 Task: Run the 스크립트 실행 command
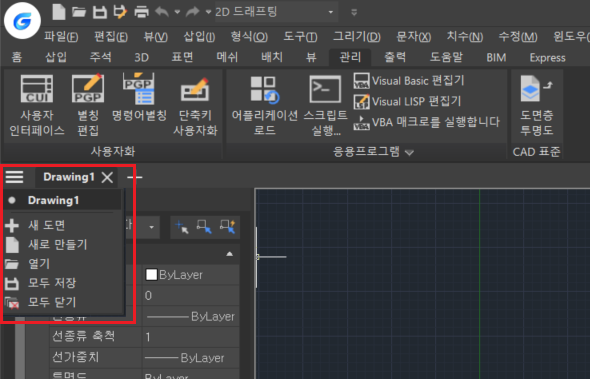[325, 105]
